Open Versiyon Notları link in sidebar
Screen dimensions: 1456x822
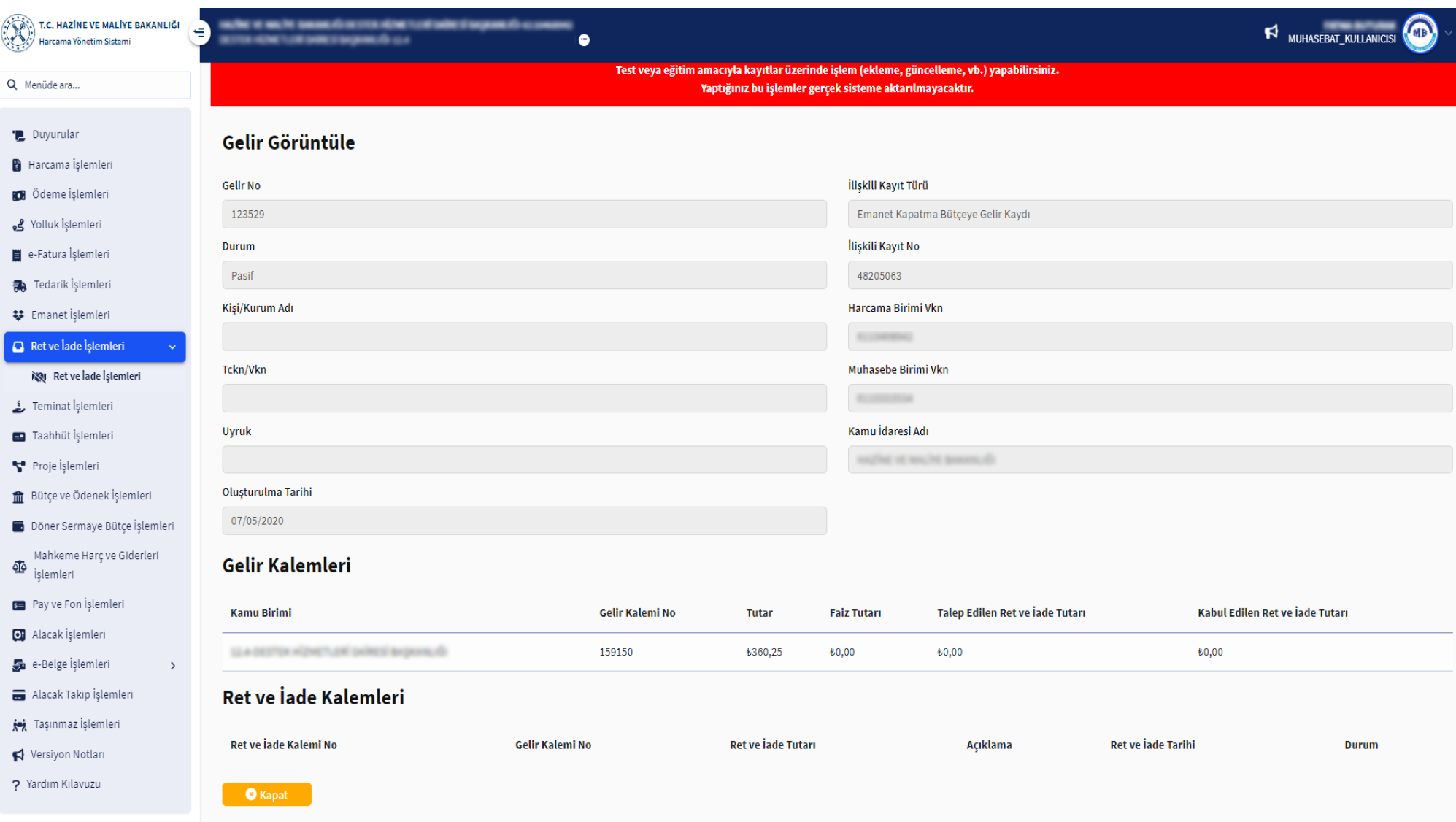(67, 755)
